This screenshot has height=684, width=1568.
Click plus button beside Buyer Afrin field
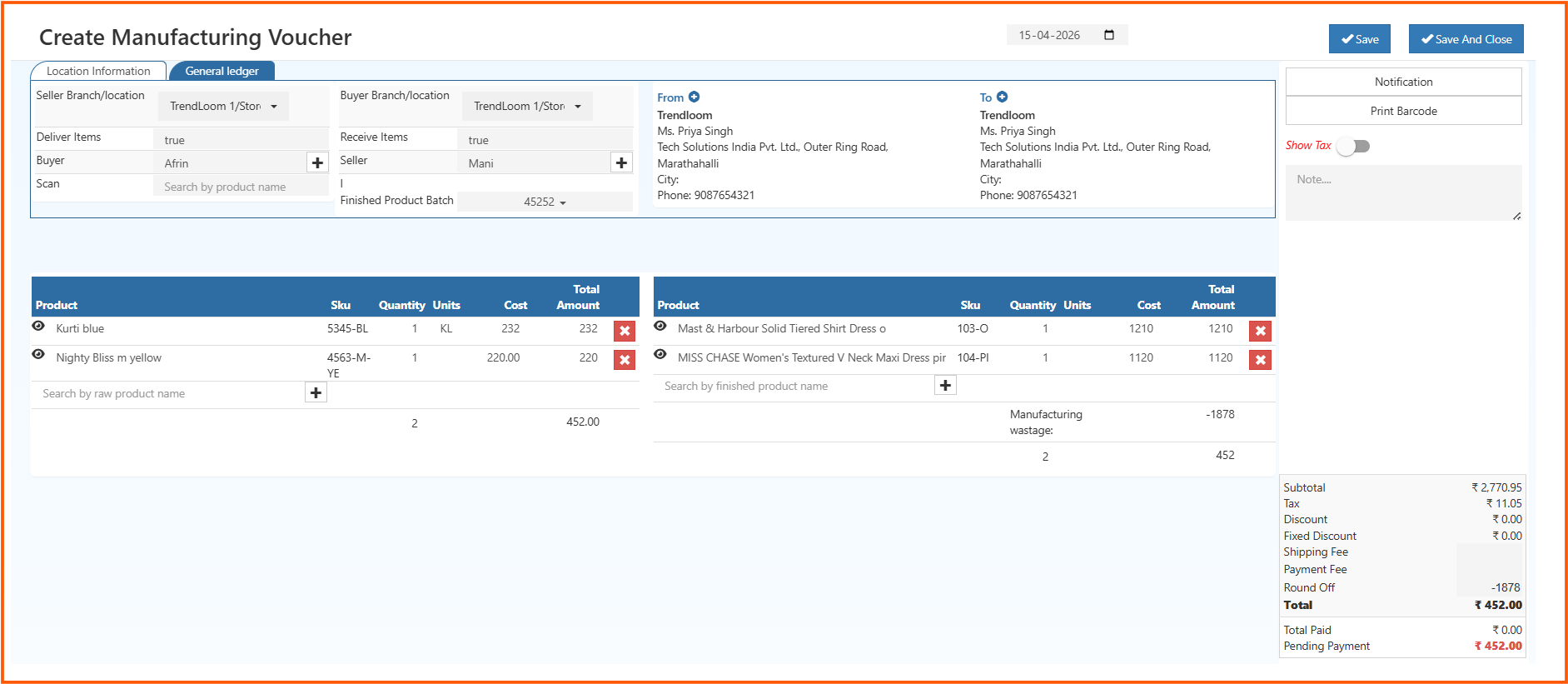pos(317,163)
